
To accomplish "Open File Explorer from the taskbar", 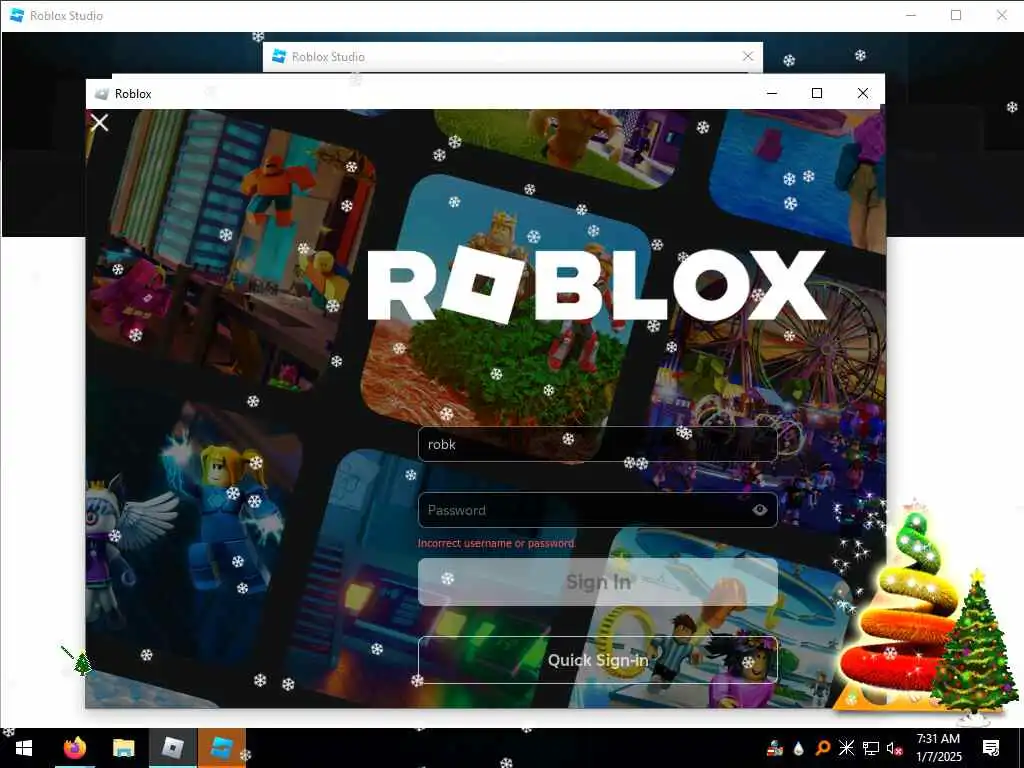I will pyautogui.click(x=123, y=748).
